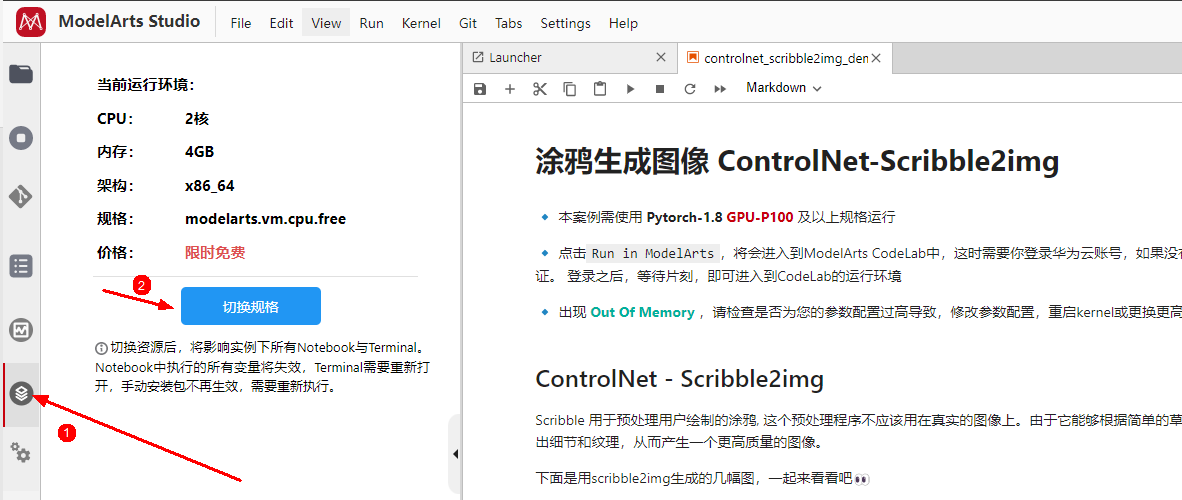
Task: Click the info icon before 切换资源后
Action: coord(101,348)
